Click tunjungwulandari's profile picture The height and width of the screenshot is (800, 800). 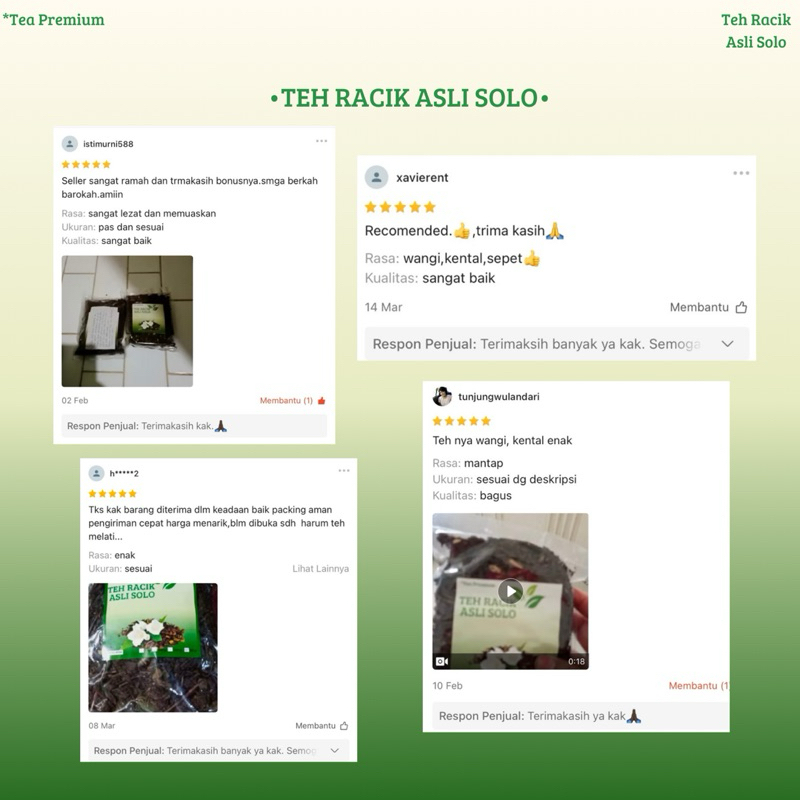(x=442, y=396)
